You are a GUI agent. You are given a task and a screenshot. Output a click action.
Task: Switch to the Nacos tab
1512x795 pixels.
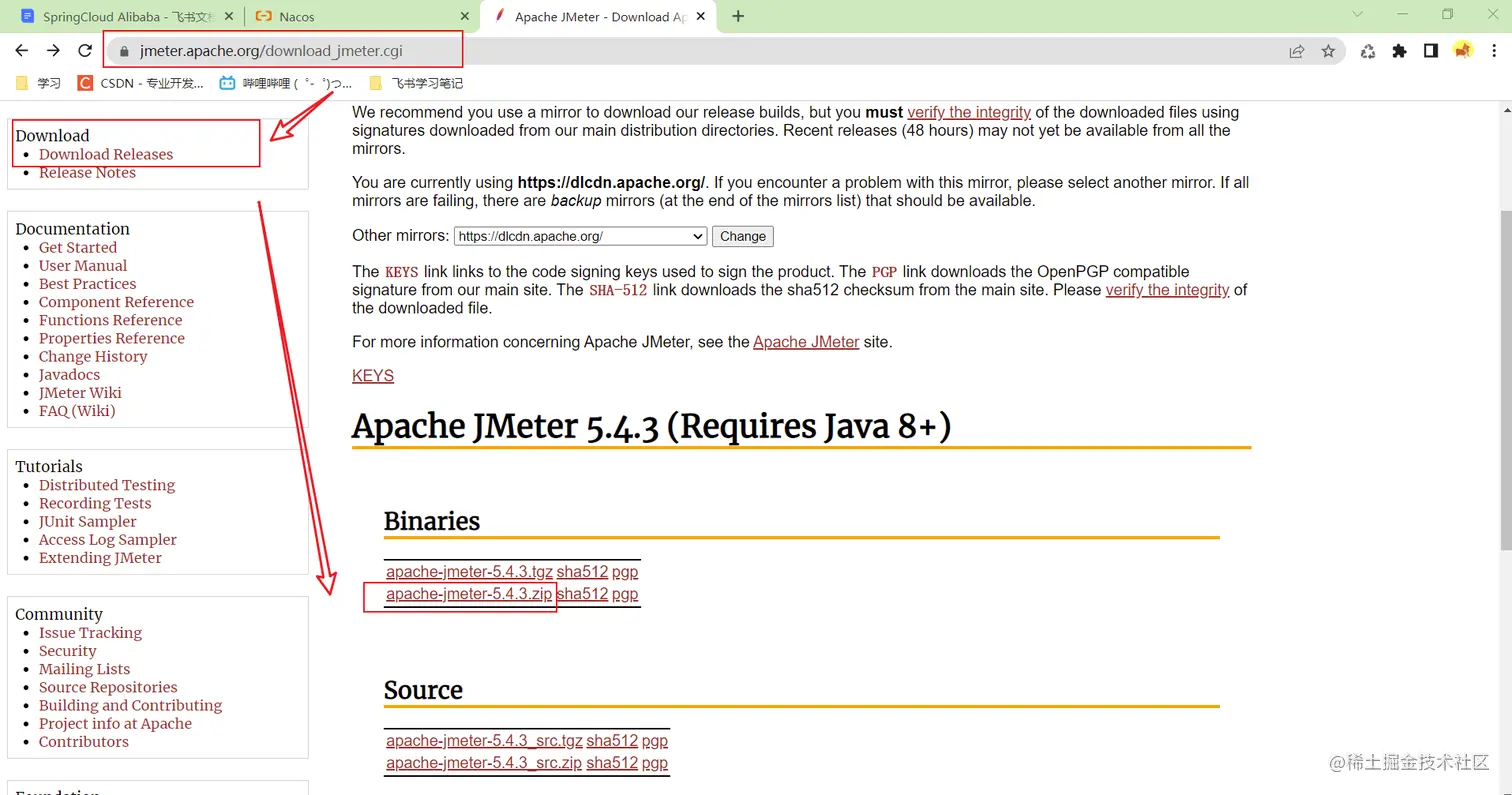coord(360,16)
